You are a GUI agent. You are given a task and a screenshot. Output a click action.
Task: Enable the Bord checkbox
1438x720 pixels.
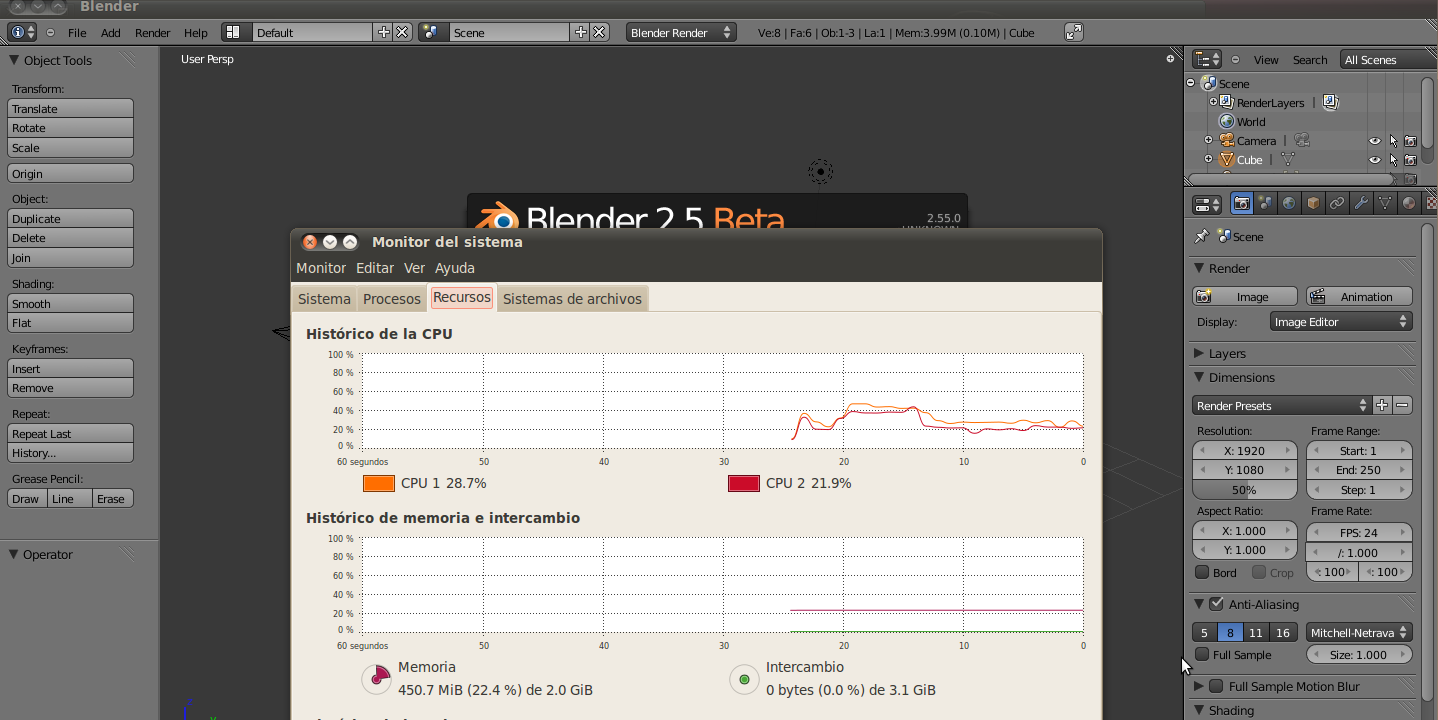click(x=1202, y=573)
